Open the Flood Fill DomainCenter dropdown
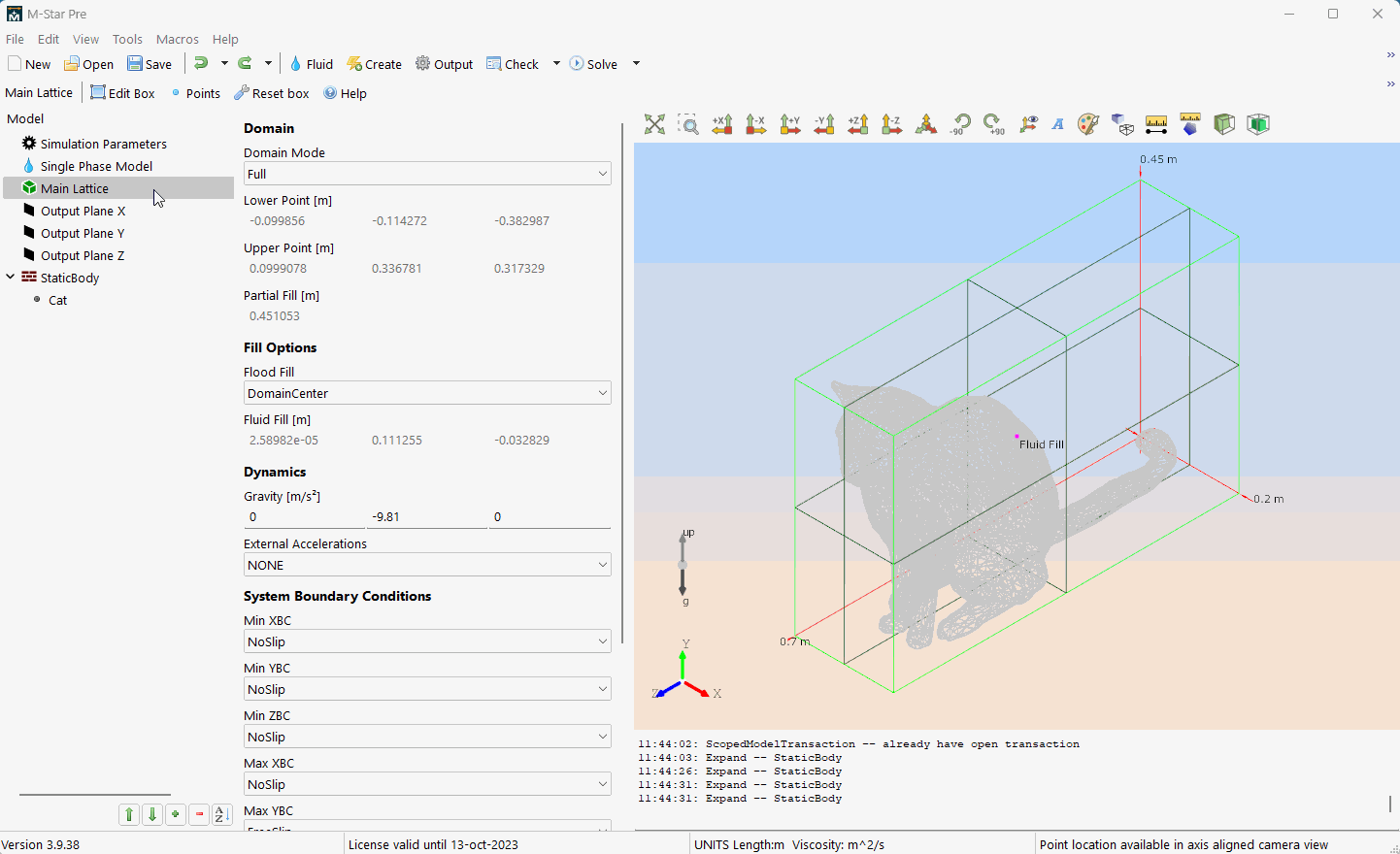Viewport: 1400px width, 854px height. pos(427,393)
